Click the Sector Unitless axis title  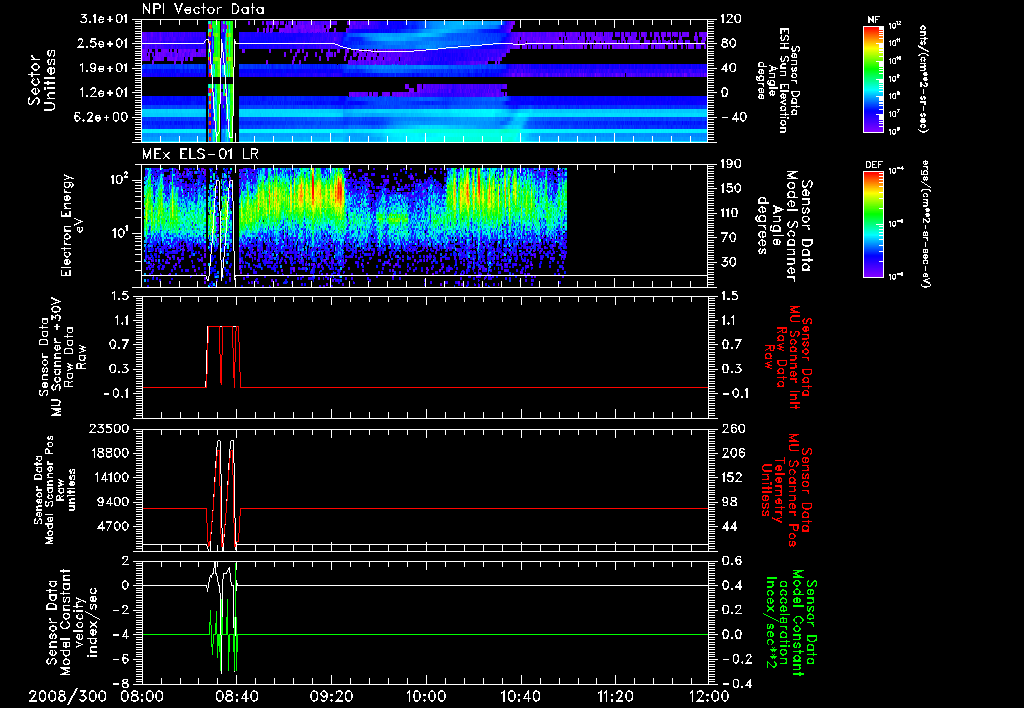[x=42, y=80]
